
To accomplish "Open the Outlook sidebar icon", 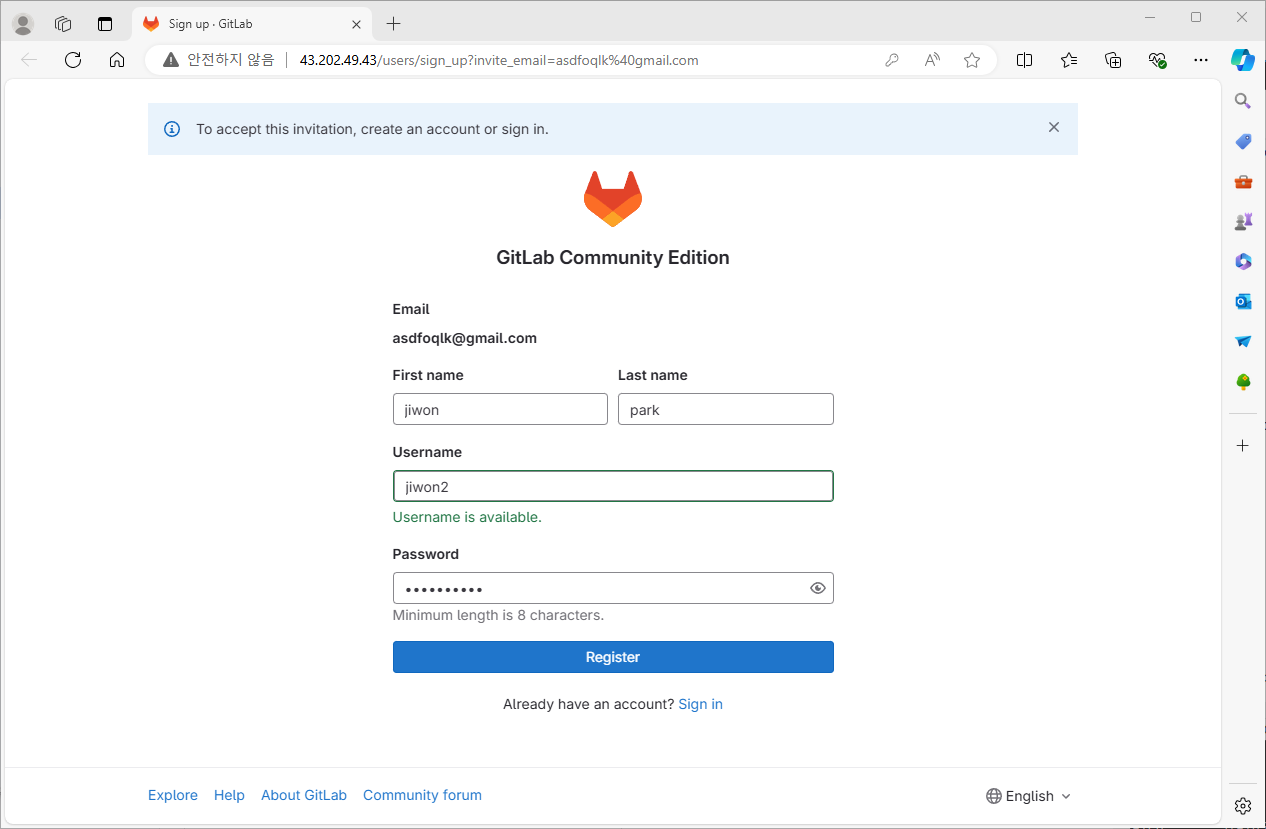I will pyautogui.click(x=1243, y=301).
